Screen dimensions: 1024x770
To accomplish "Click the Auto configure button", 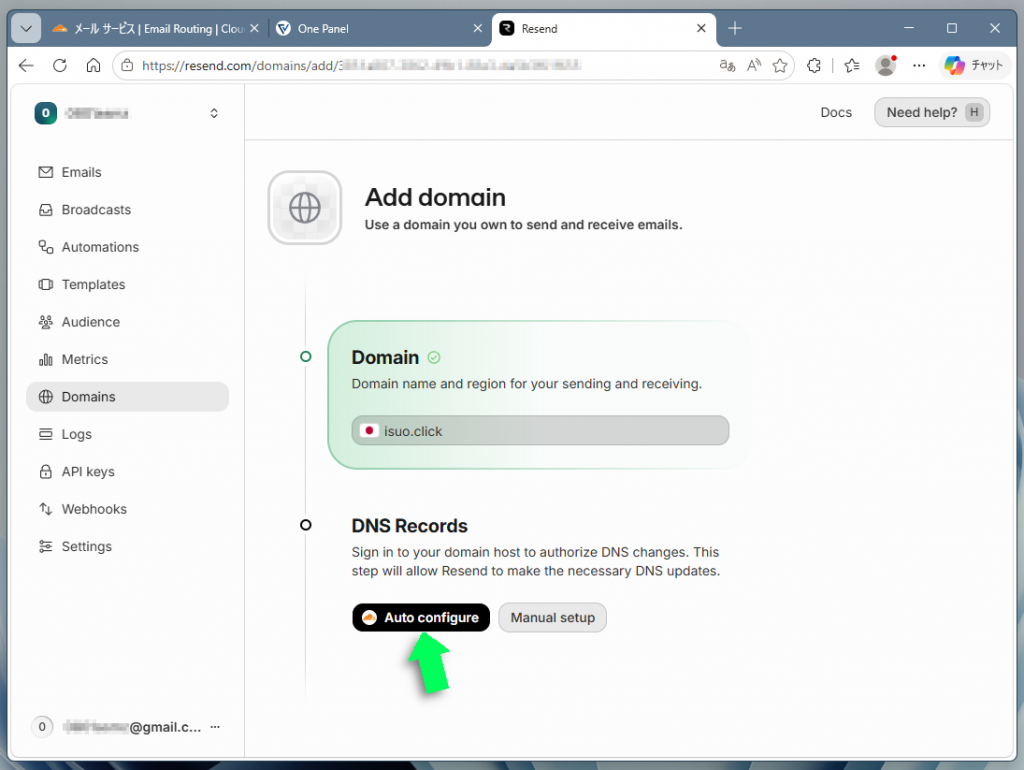I will point(421,617).
